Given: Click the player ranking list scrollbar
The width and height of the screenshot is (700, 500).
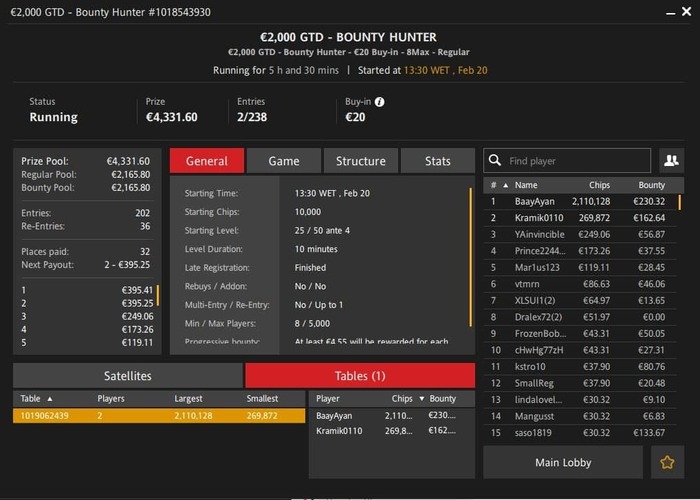Looking at the screenshot, I should 679,202.
